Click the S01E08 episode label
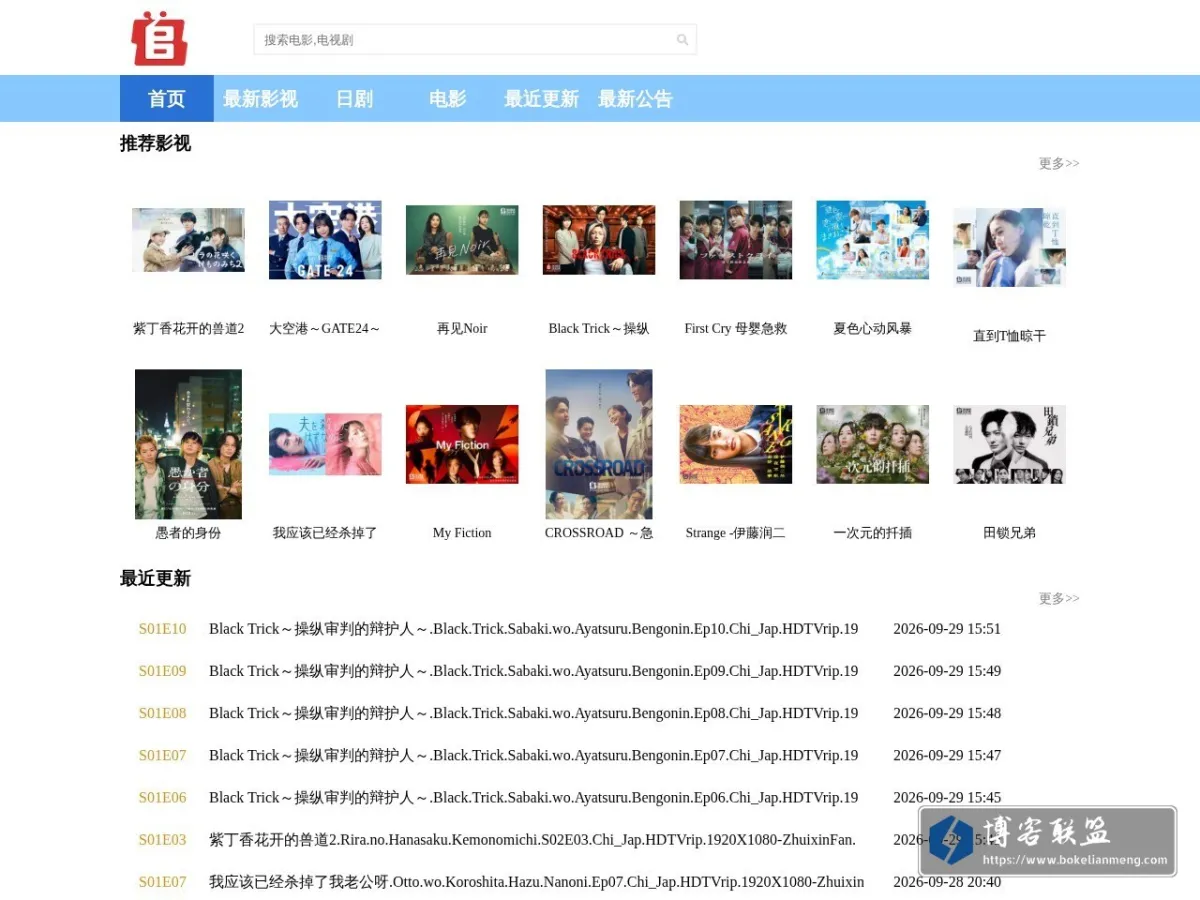This screenshot has width=1200, height=900. pyautogui.click(x=162, y=713)
